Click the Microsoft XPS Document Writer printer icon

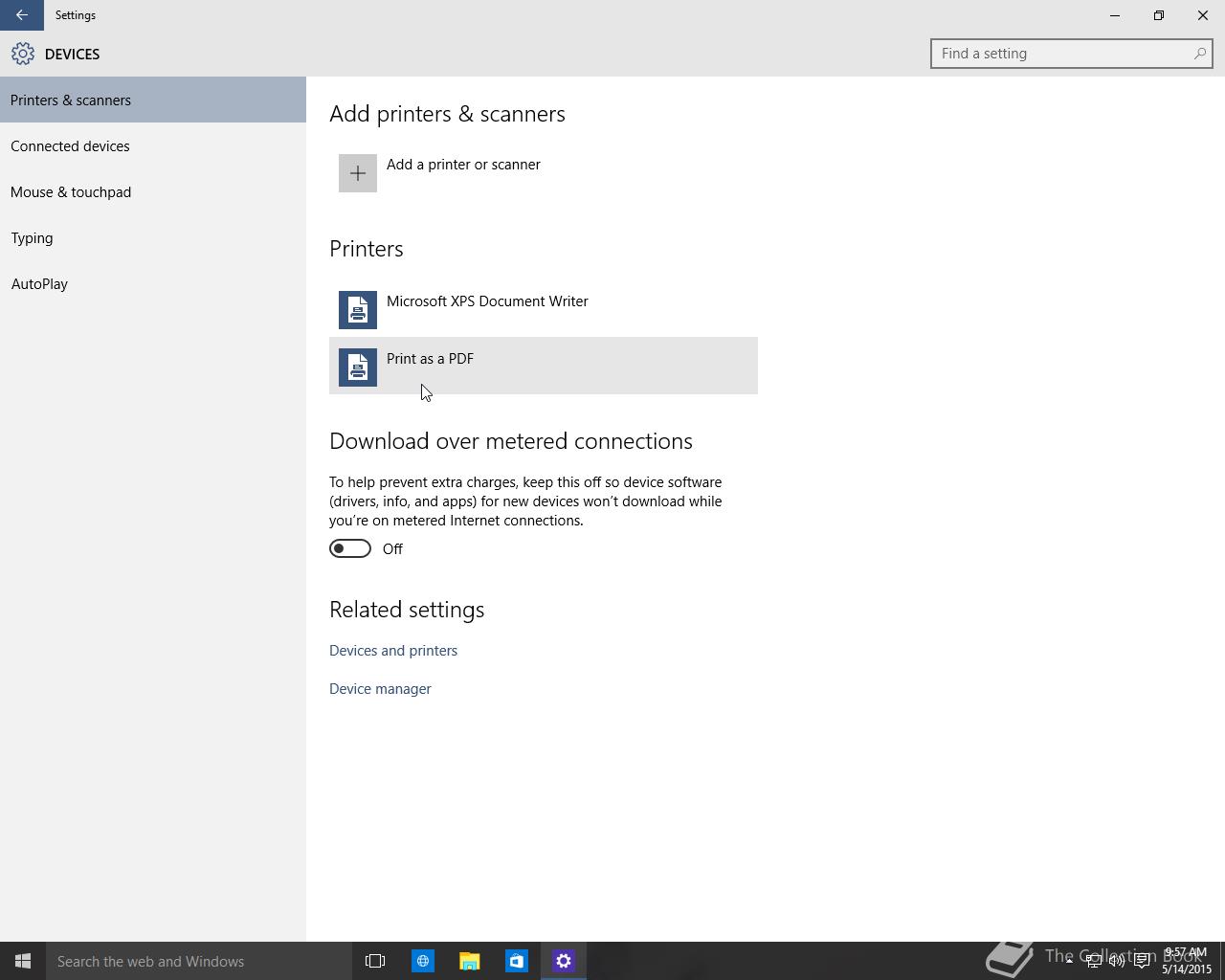(358, 310)
